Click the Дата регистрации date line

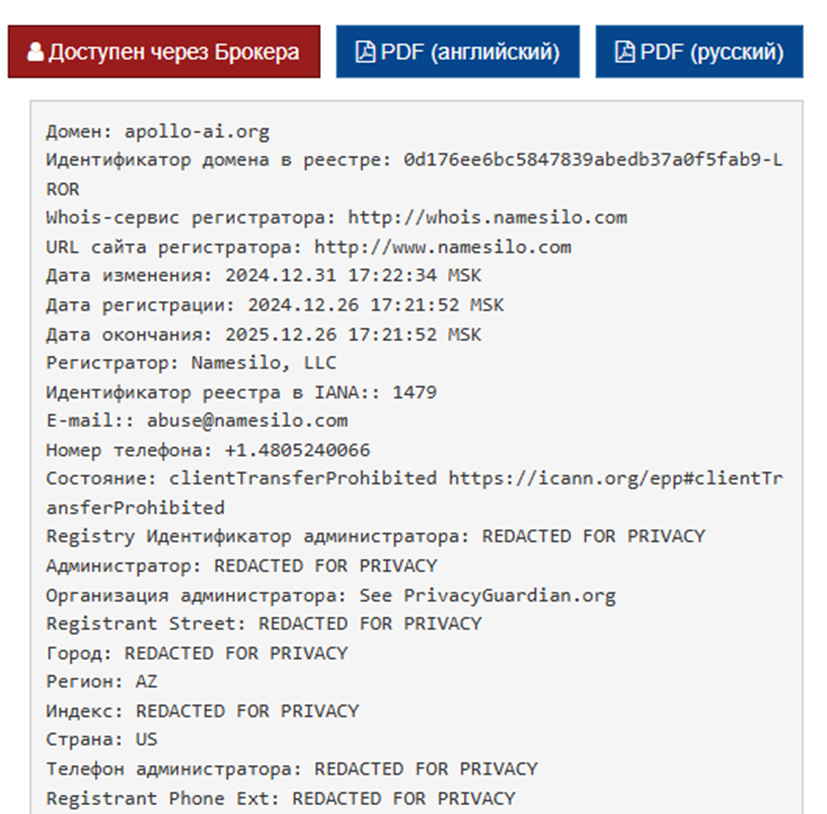tap(275, 305)
